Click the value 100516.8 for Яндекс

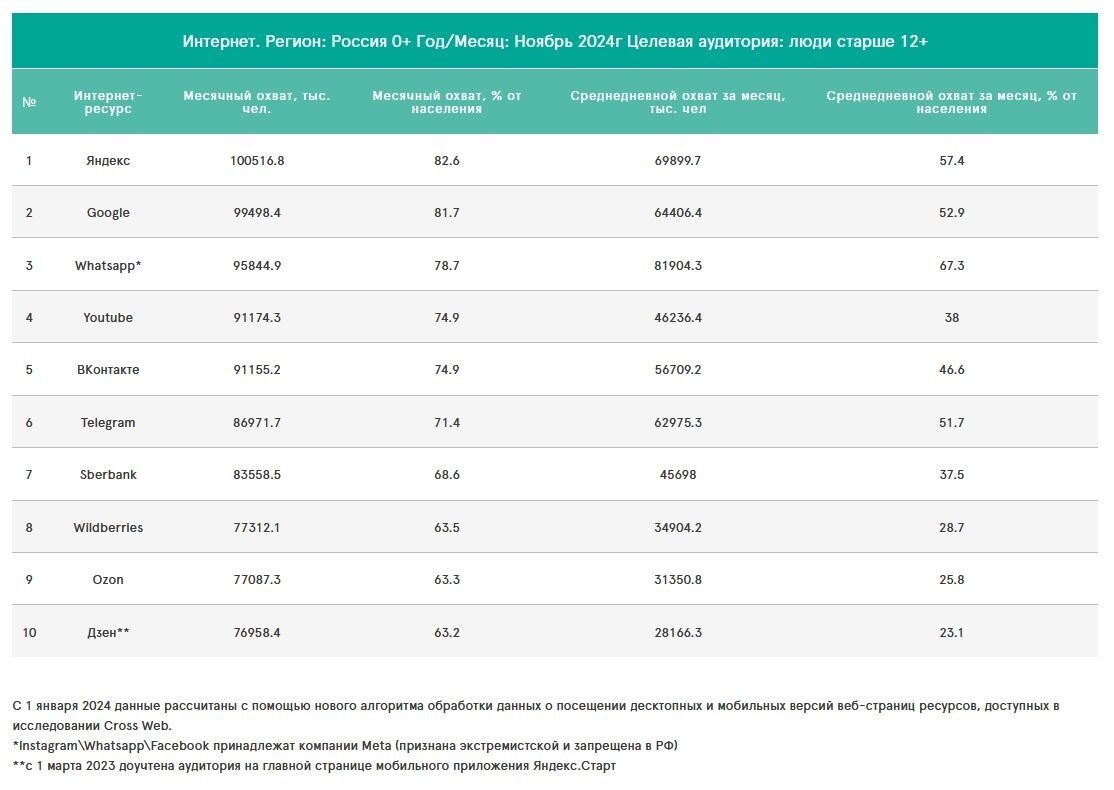pos(256,161)
